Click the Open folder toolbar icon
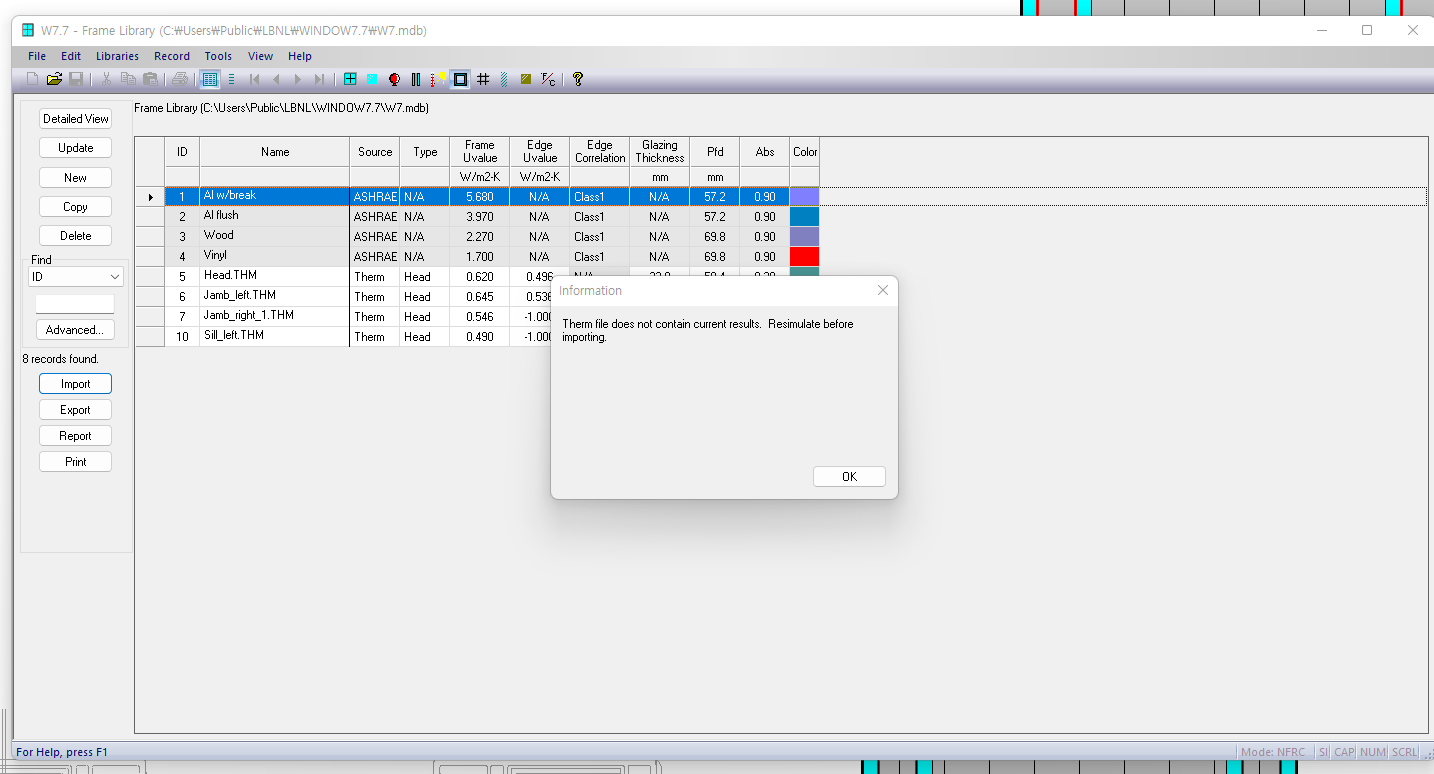Viewport: 1434px width, 774px height. 54,79
